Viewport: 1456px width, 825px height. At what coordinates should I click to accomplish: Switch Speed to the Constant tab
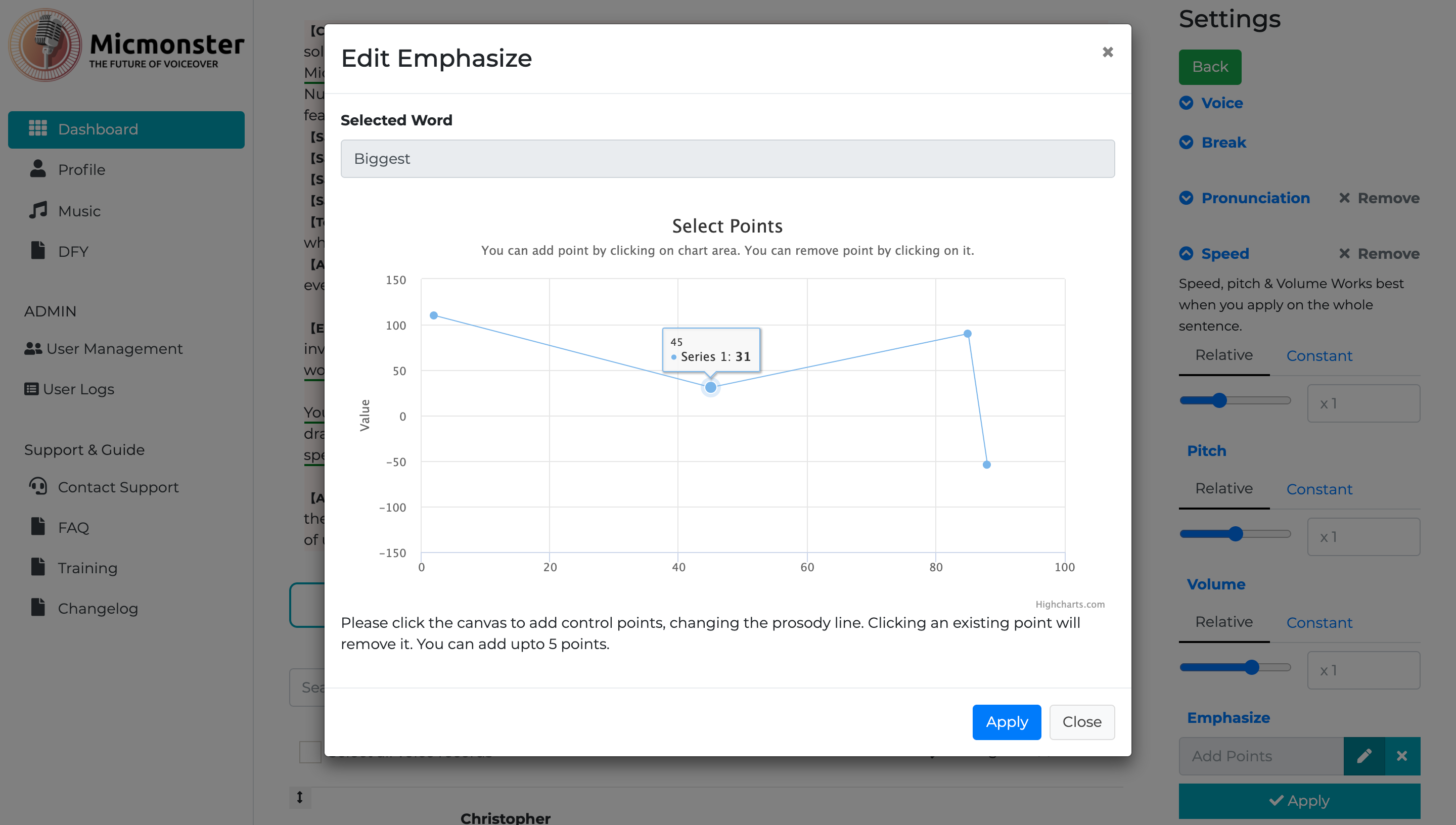[1319, 356]
